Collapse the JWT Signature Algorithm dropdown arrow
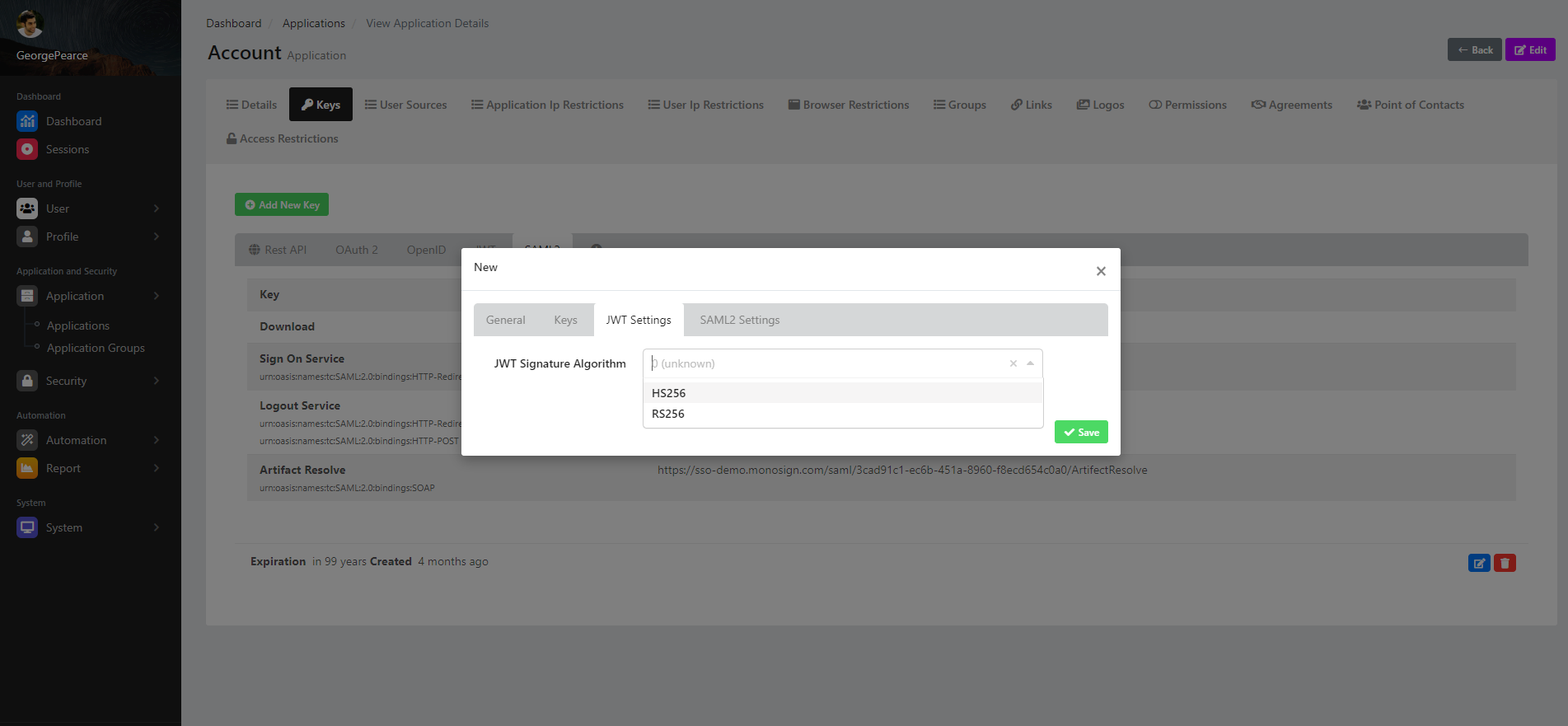 (x=1030, y=363)
